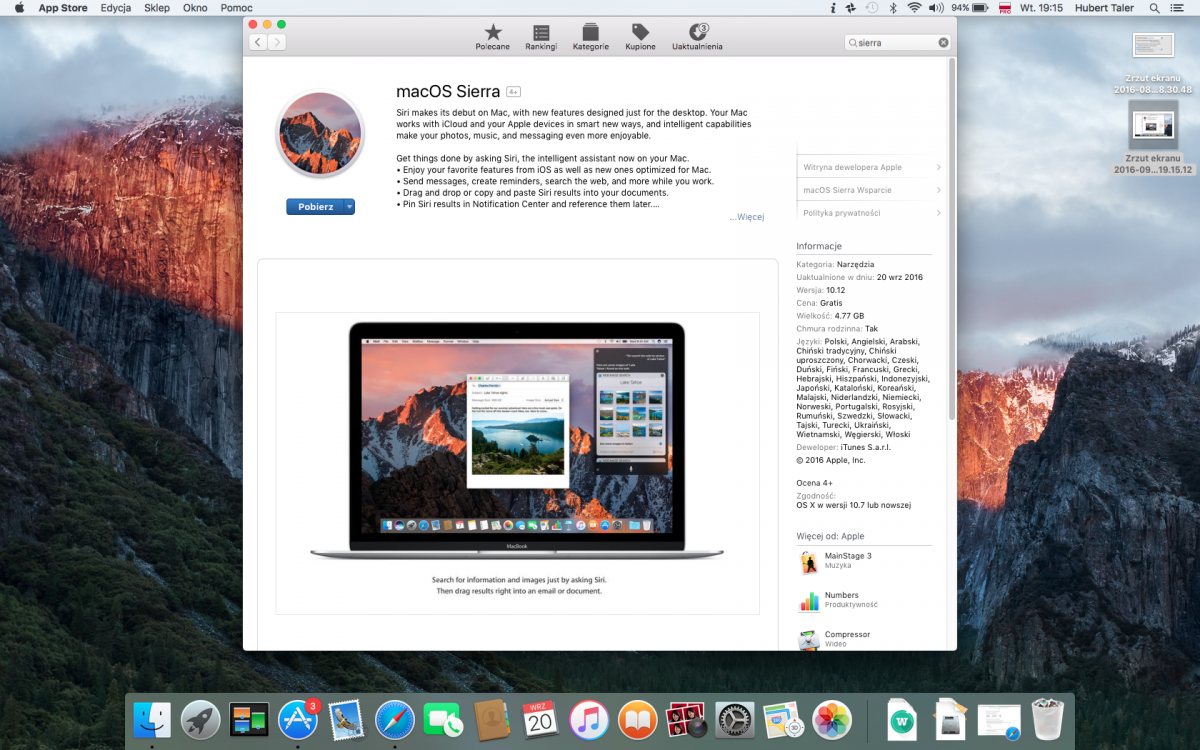Open Calendar from the Dock
Viewport: 1200px width, 750px height.
(540, 719)
